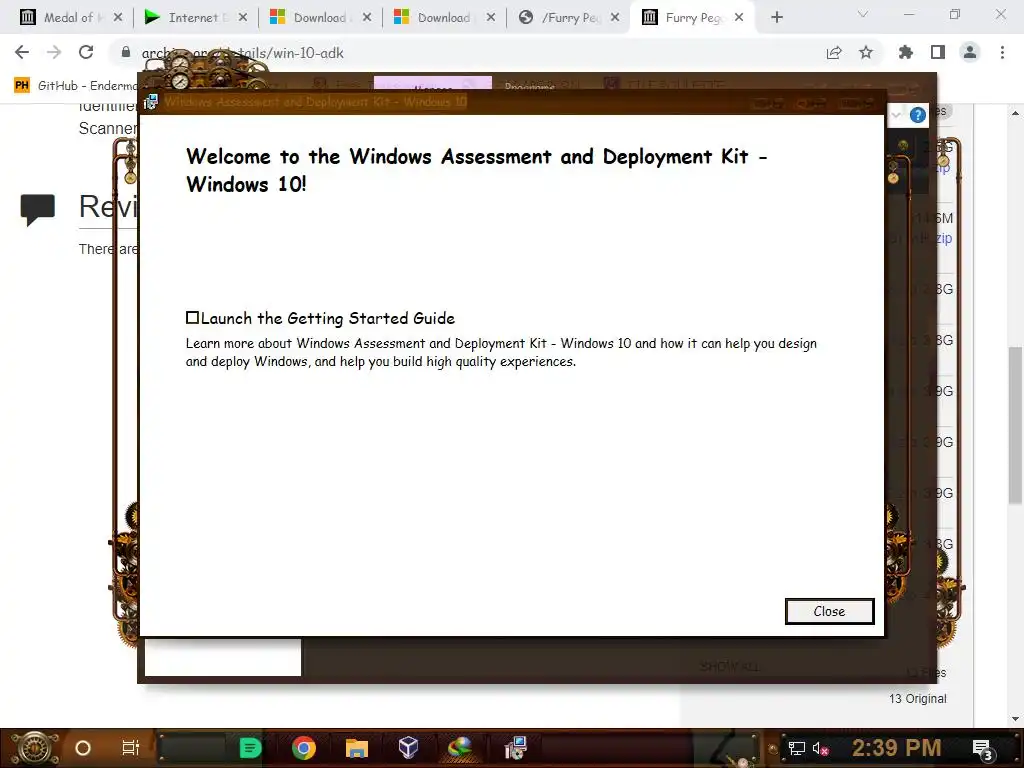
Task: Open the tab search dropdown
Action: pyautogui.click(x=863, y=14)
